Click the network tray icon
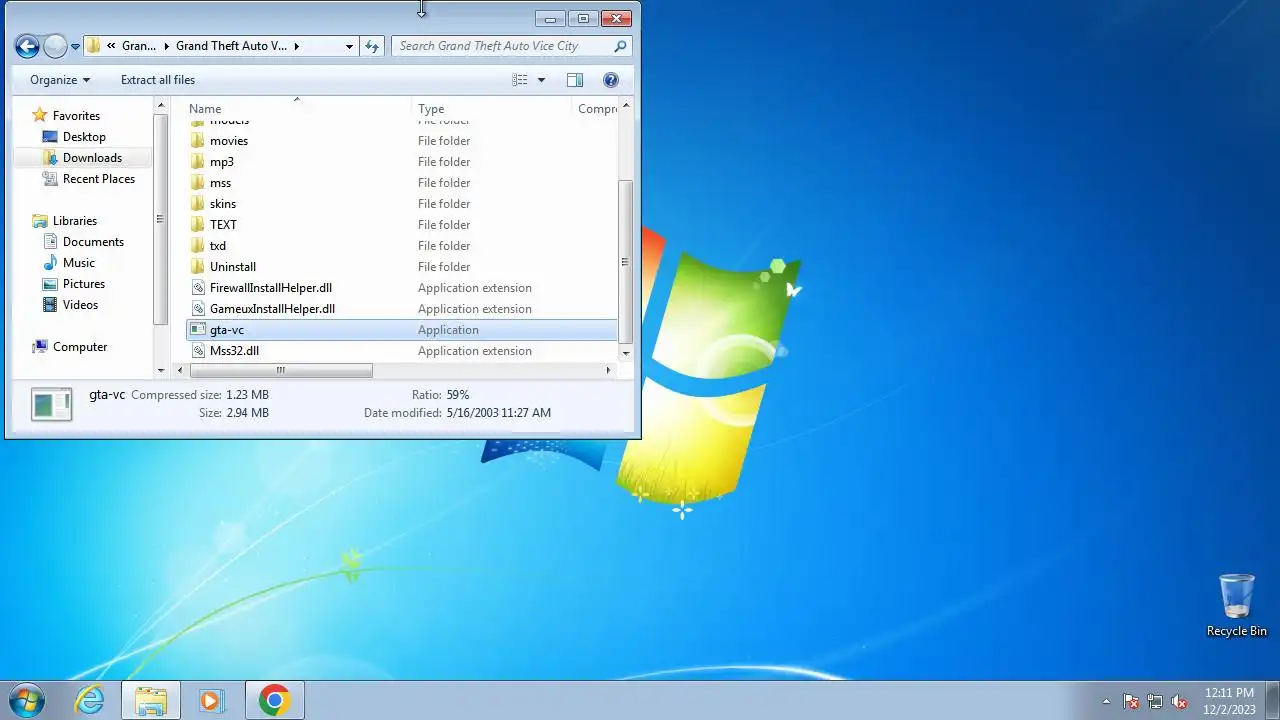 pyautogui.click(x=1155, y=701)
